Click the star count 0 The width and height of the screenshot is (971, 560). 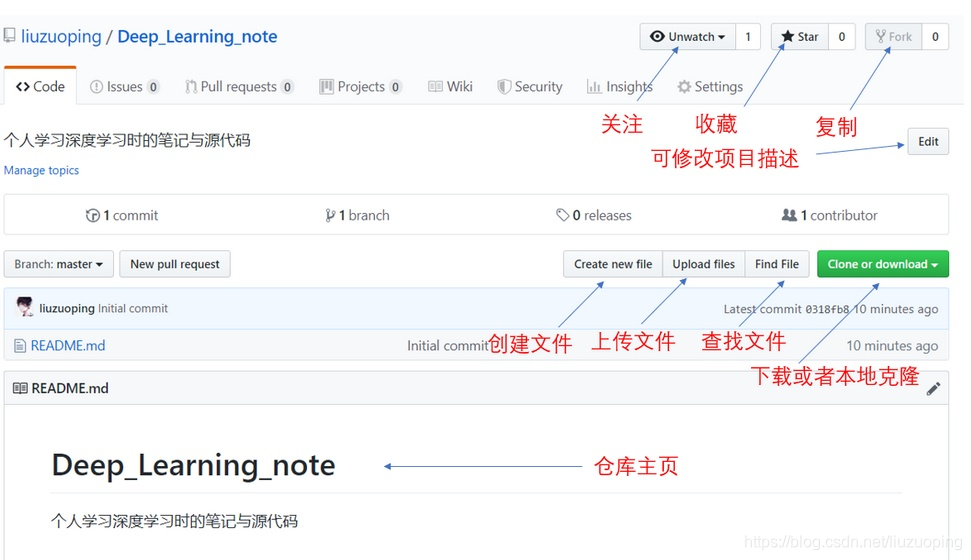tap(842, 37)
